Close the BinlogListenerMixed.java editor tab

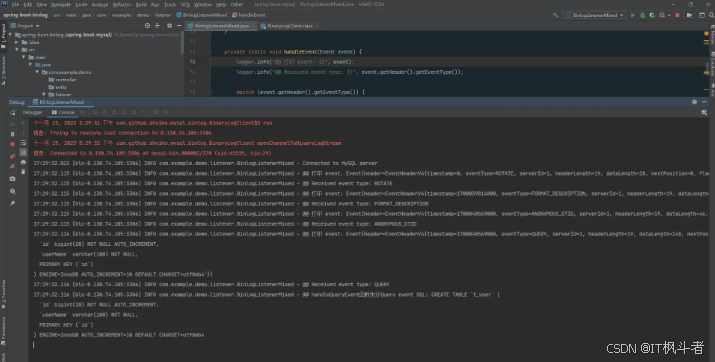click(x=254, y=26)
